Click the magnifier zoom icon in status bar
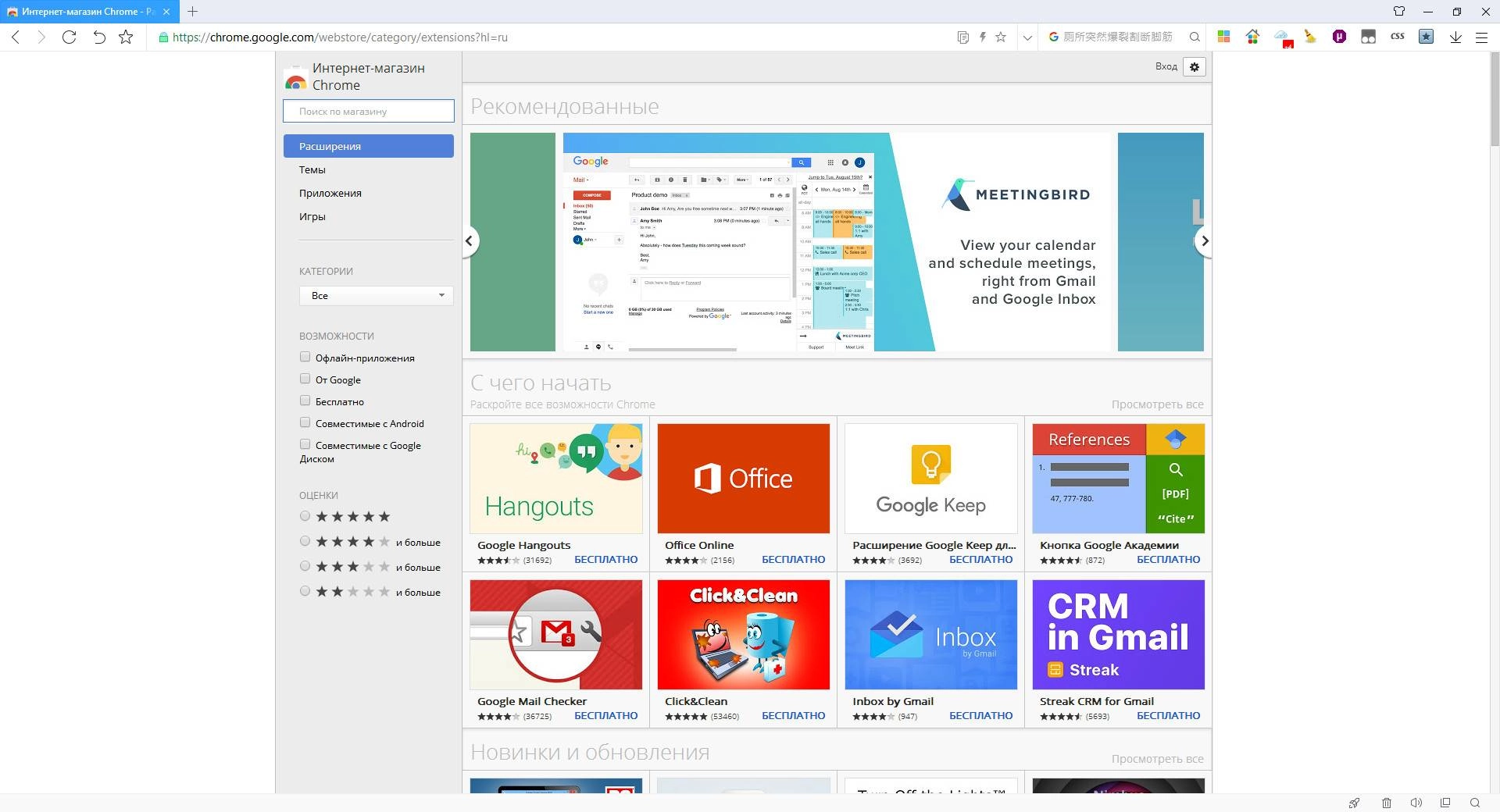Viewport: 1500px width, 812px height. 1475,803
